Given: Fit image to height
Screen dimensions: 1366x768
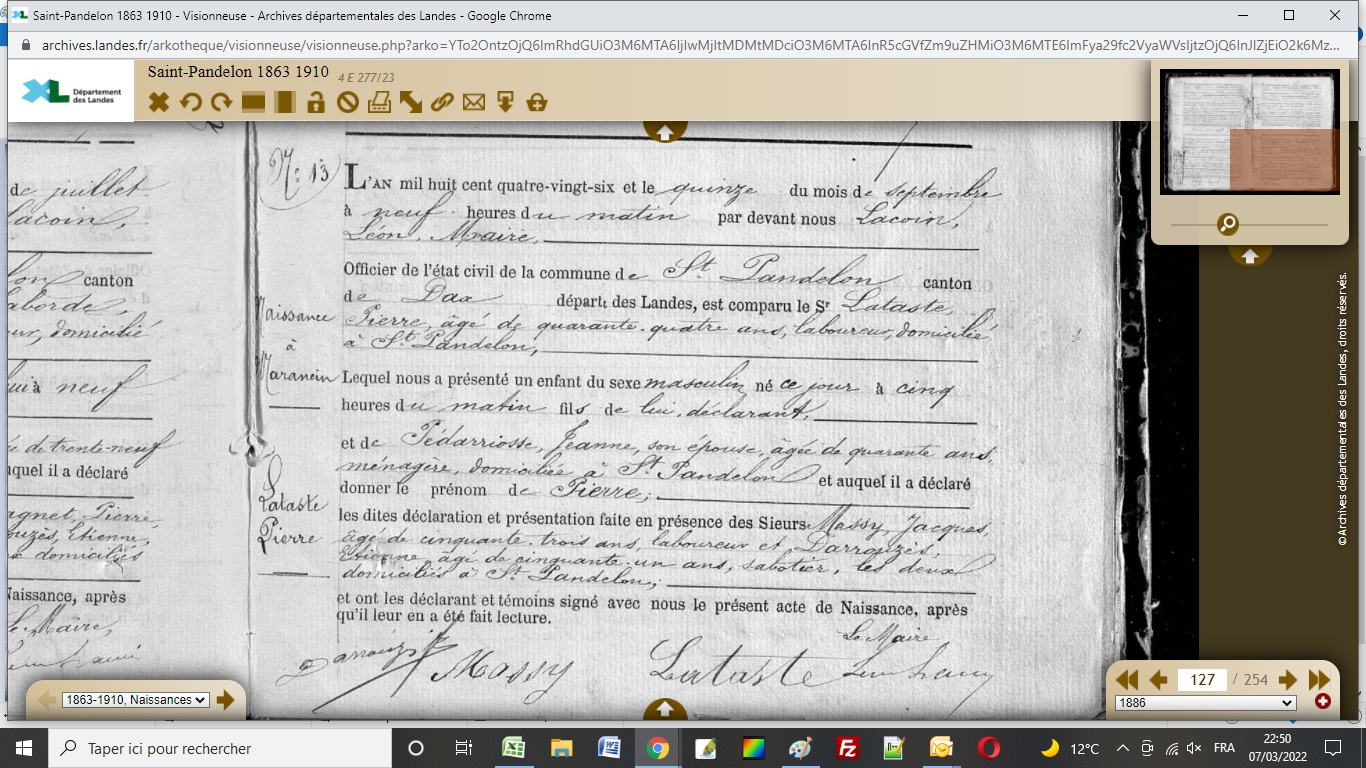Looking at the screenshot, I should [x=285, y=102].
